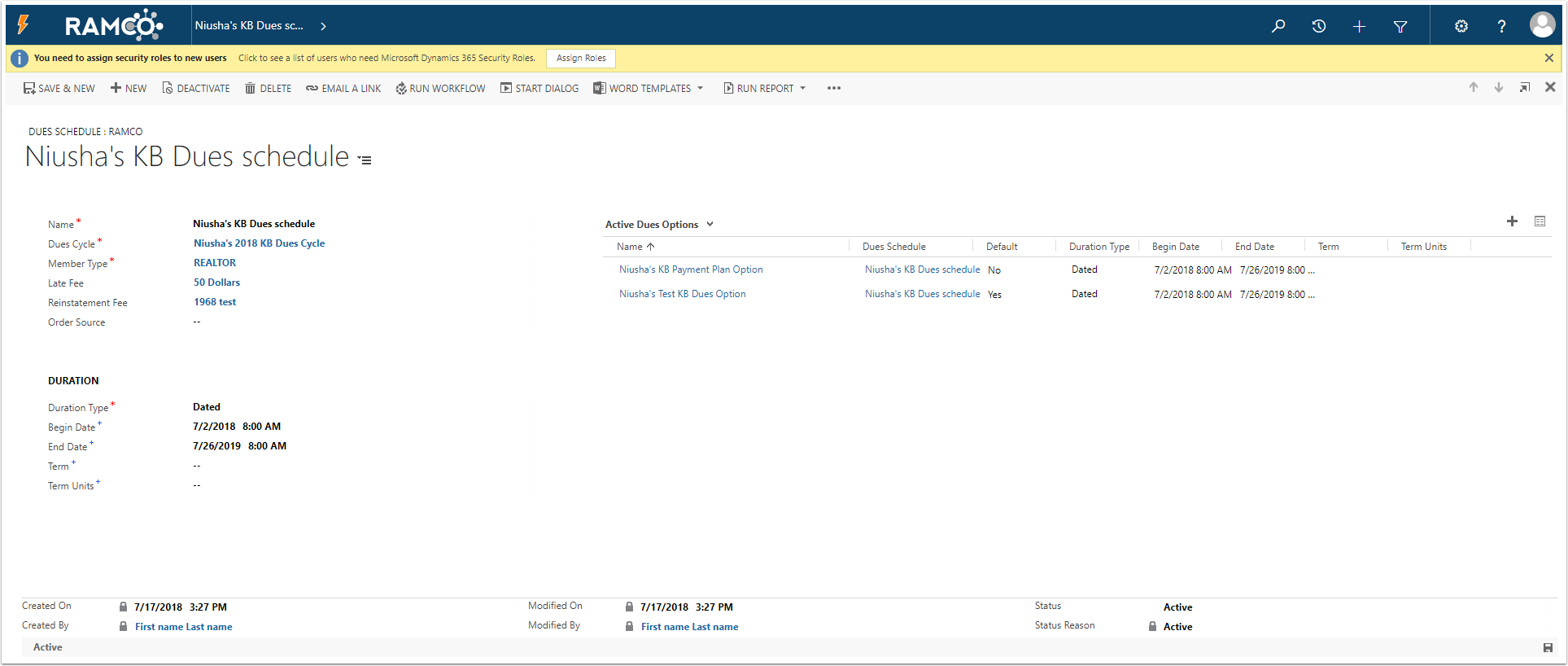Click Start Dialog
1568x666 pixels.
pyautogui.click(x=539, y=88)
